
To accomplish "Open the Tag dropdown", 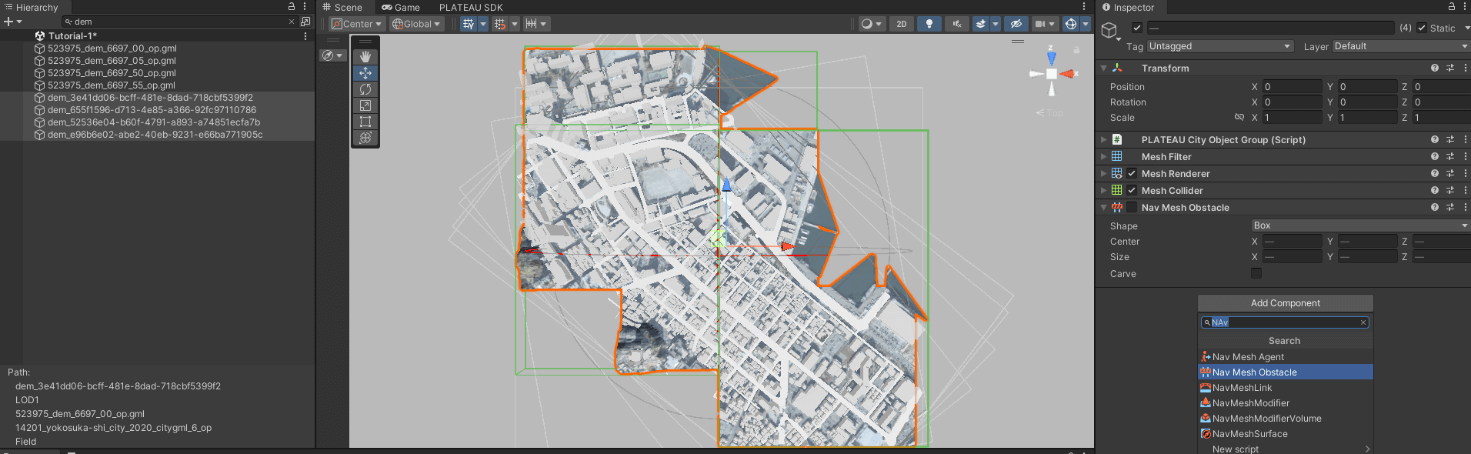I will [x=1220, y=46].
